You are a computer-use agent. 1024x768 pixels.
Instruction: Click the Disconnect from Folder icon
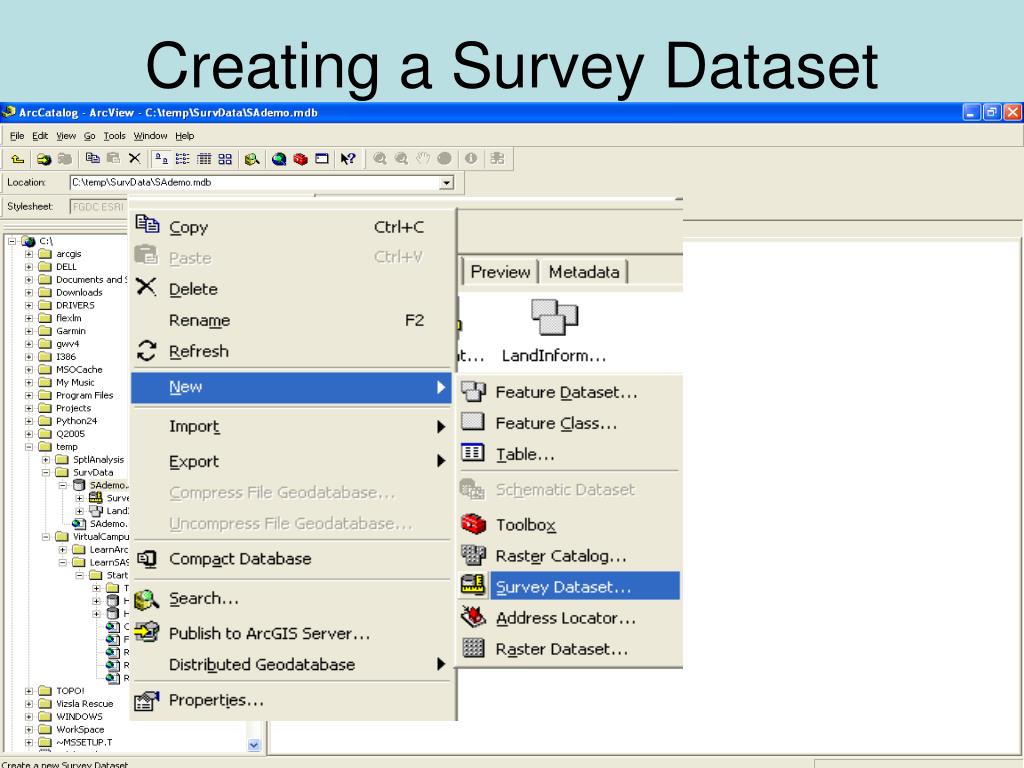pyautogui.click(x=64, y=159)
